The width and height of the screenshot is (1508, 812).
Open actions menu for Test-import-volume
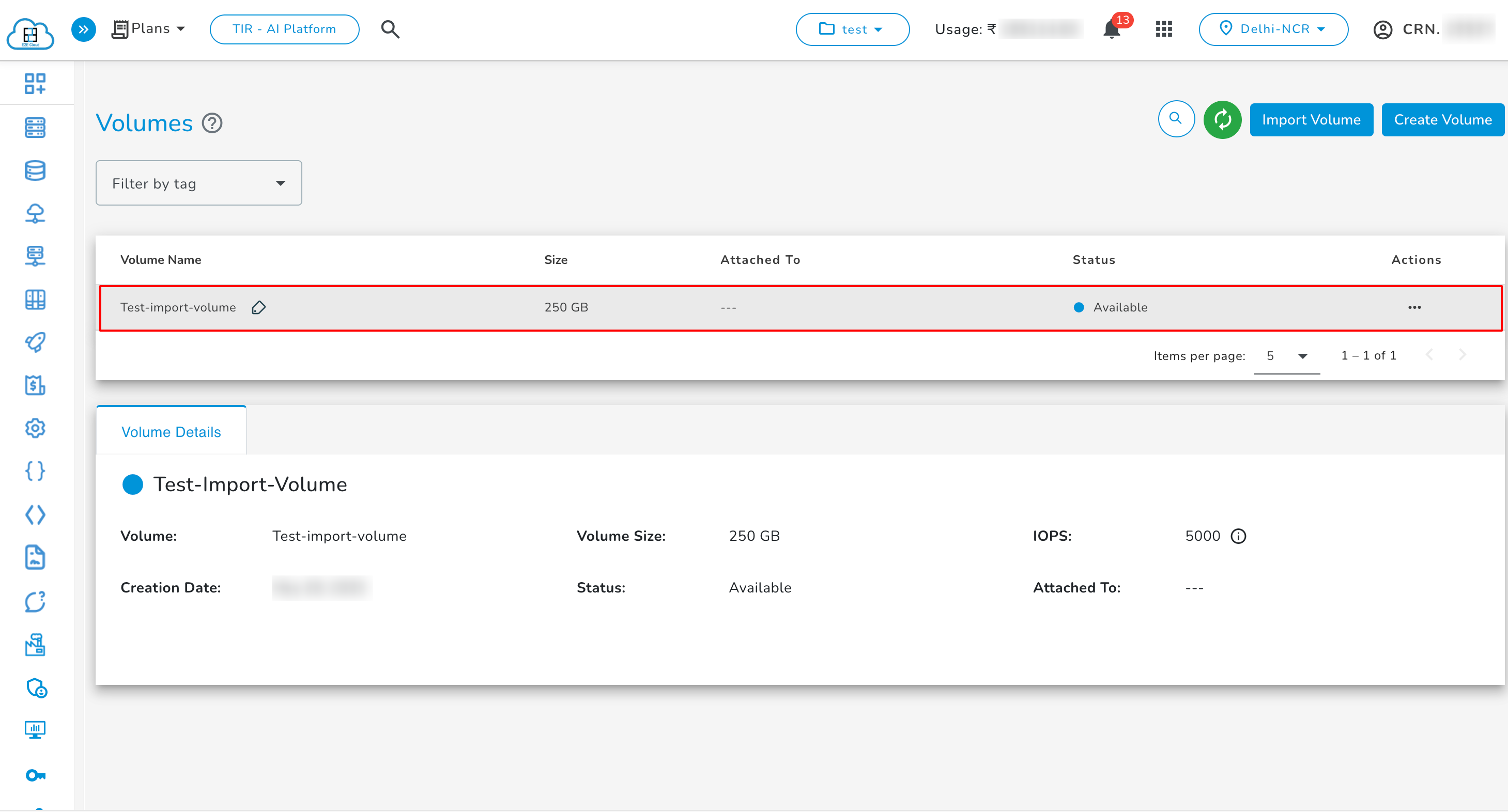1415,307
